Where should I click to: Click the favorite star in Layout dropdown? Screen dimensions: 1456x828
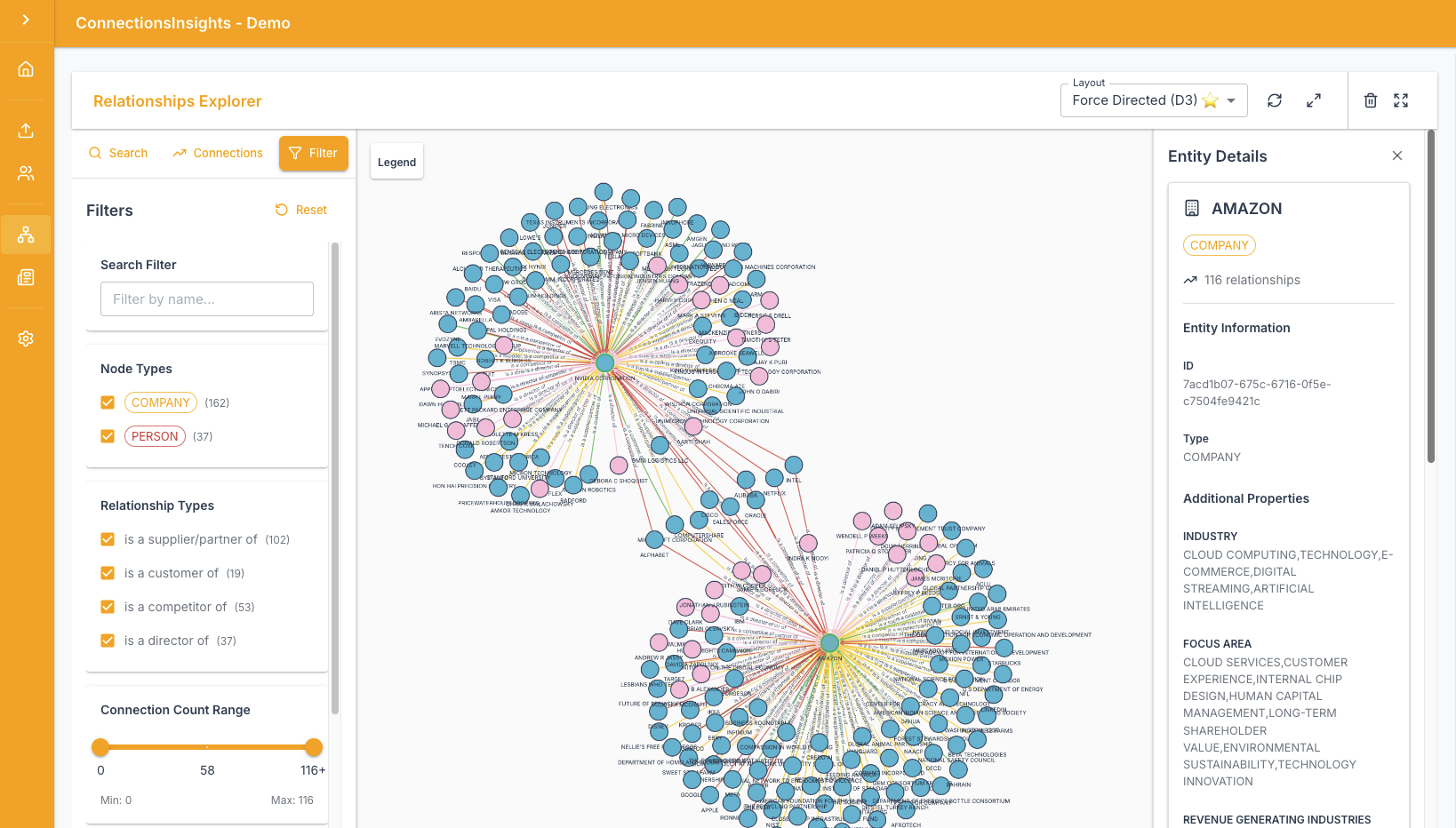[x=1210, y=100]
